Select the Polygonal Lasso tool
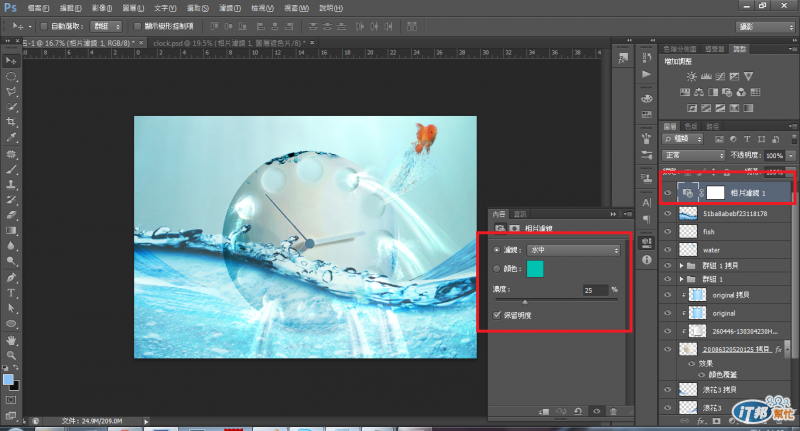Screen dimensions: 800x431 tap(11, 92)
